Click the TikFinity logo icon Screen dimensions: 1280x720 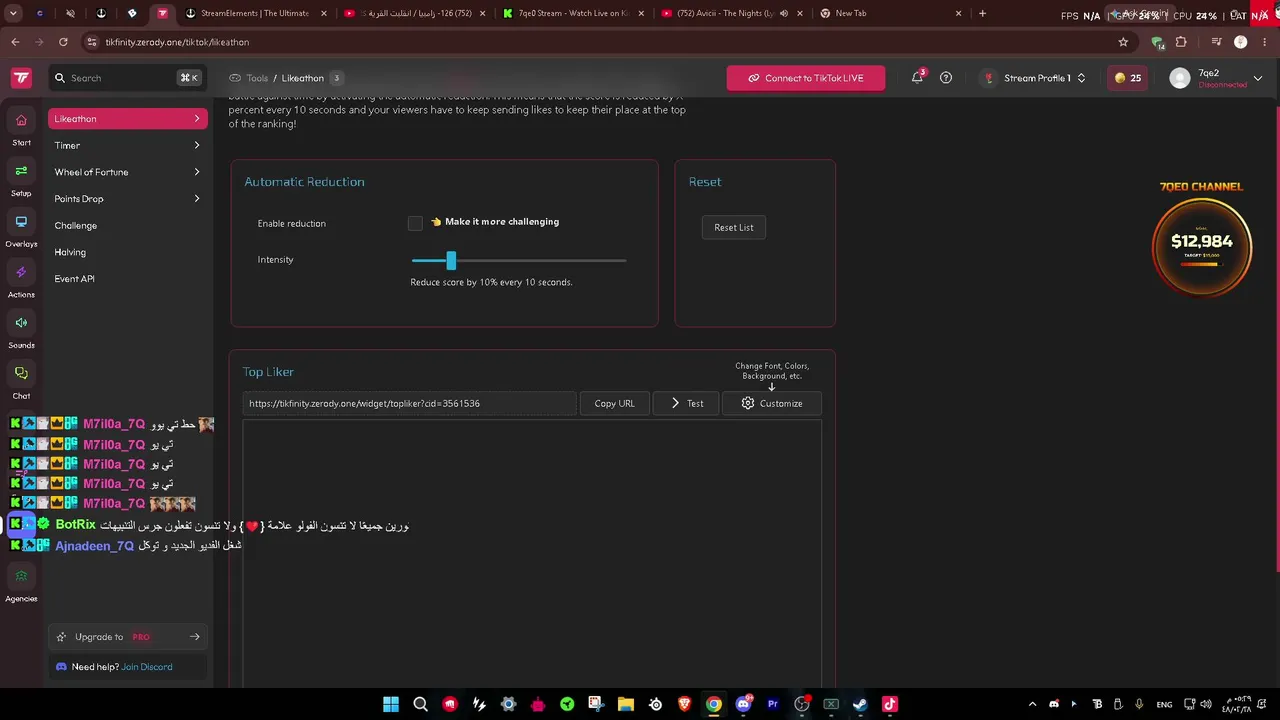point(21,78)
